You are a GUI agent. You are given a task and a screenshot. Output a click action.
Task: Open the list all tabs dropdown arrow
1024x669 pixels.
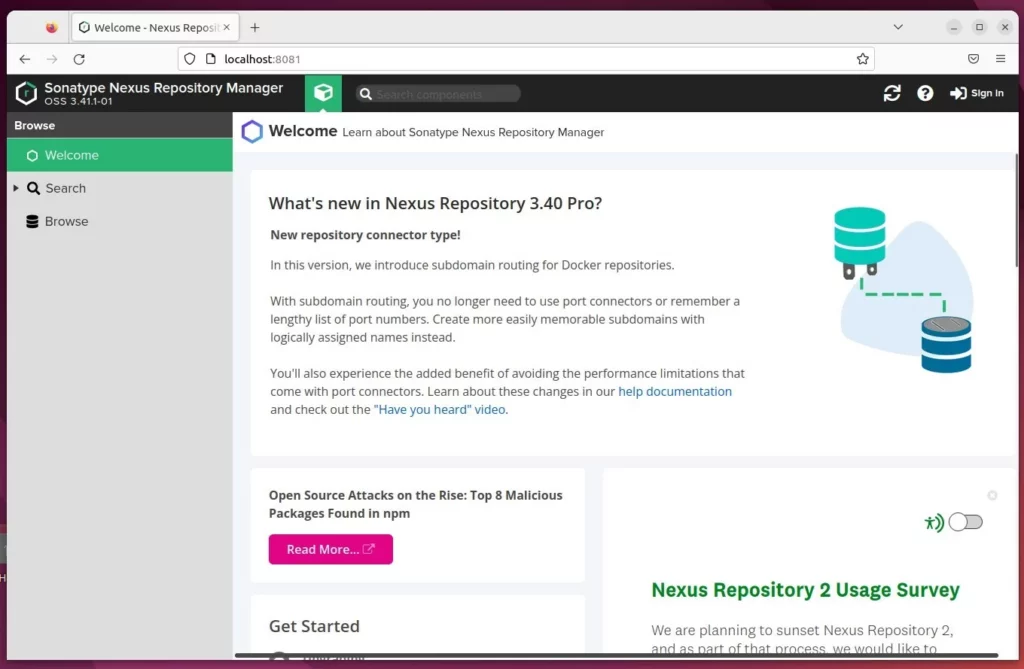[898, 27]
